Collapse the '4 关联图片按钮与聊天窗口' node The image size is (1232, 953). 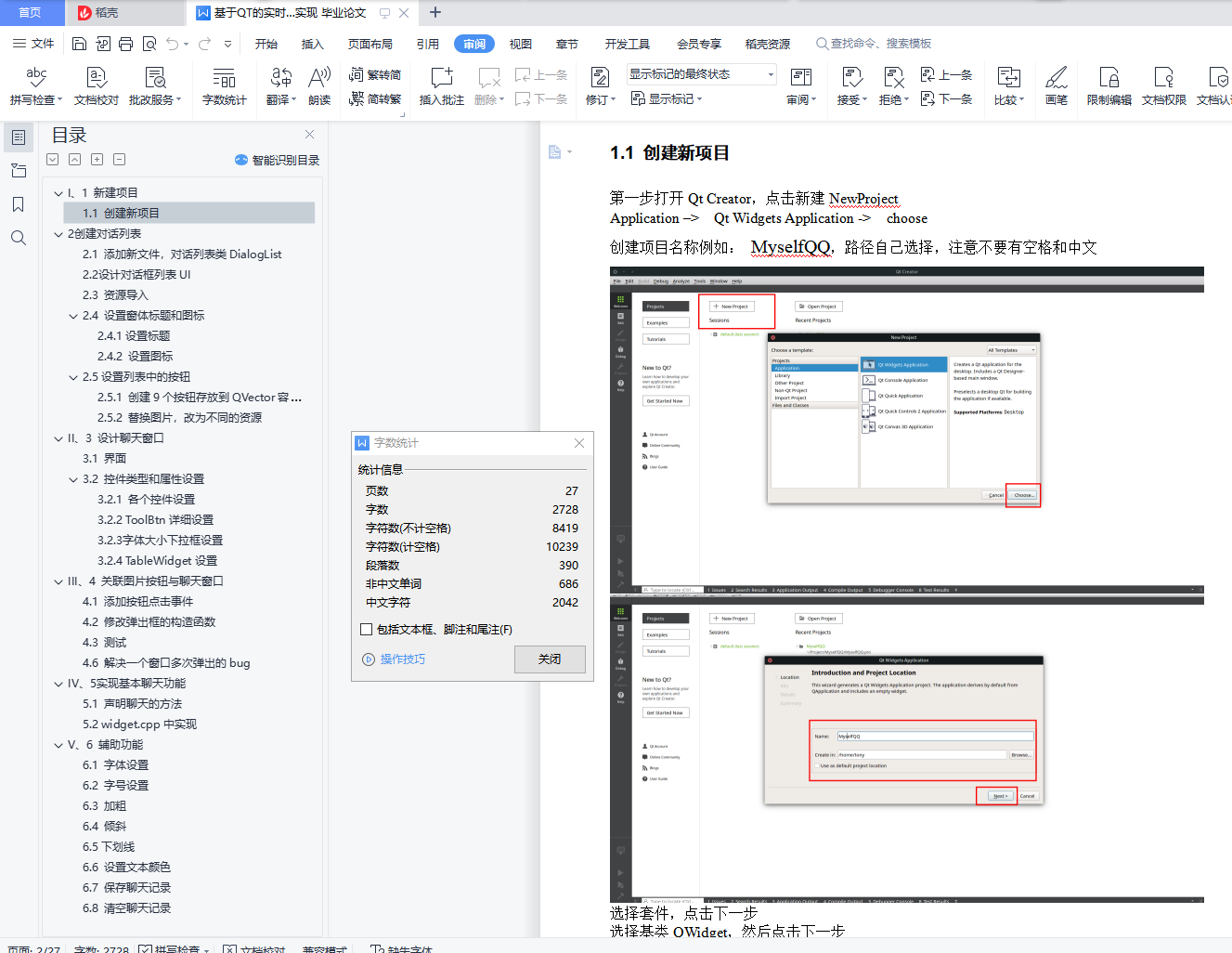(x=58, y=581)
